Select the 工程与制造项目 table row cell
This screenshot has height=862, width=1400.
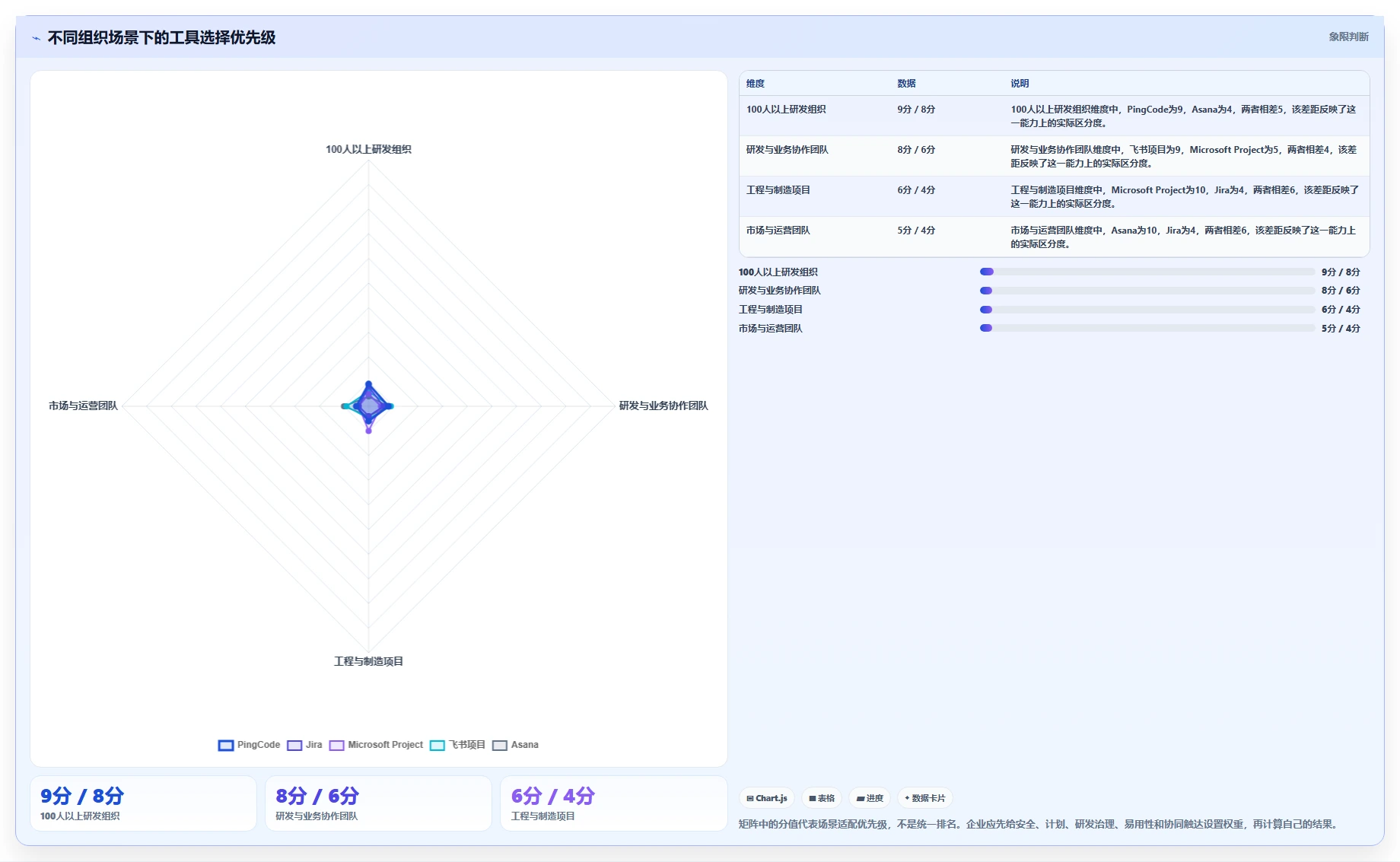(778, 190)
